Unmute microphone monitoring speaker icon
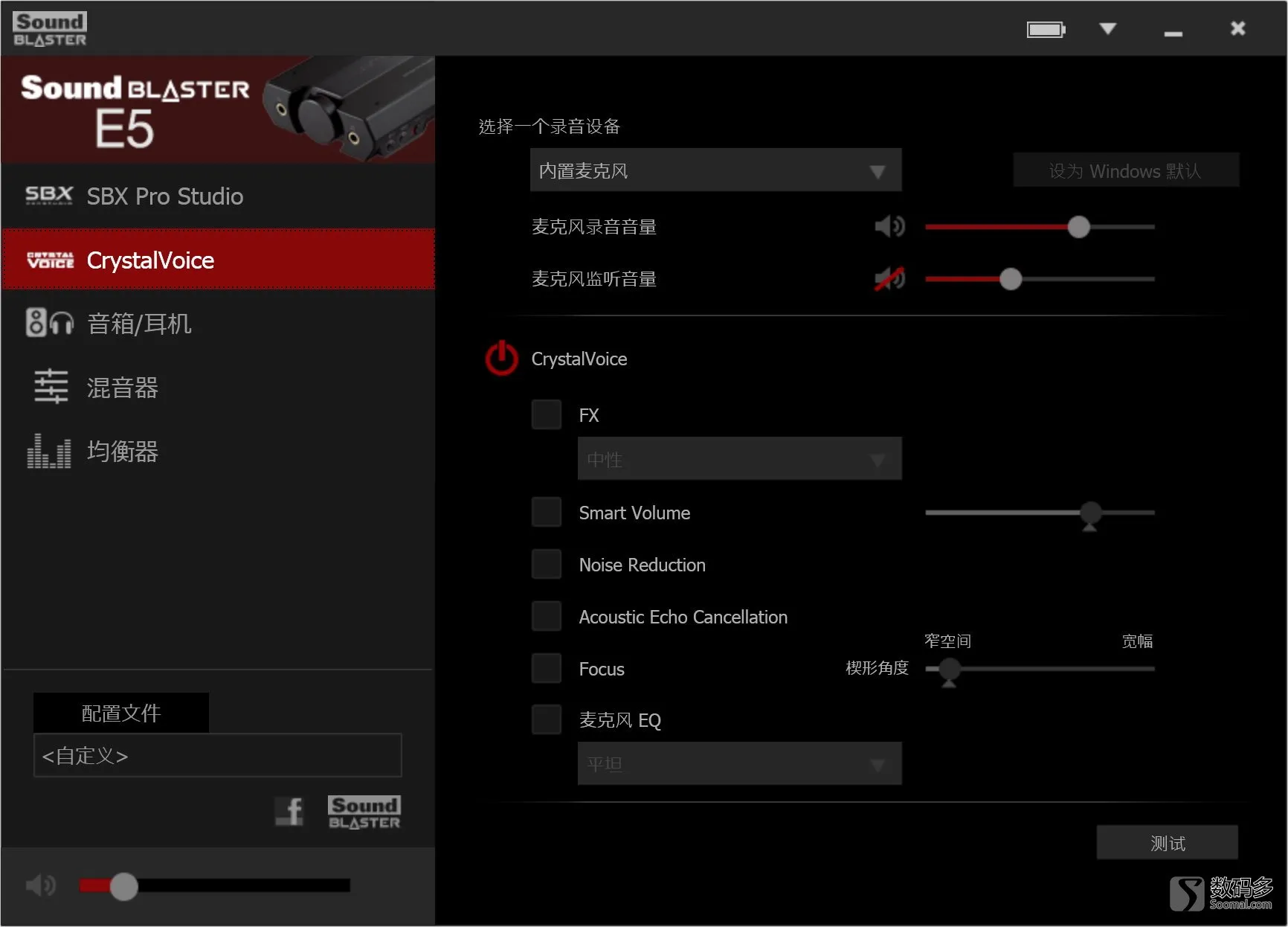Screen dimensions: 1288x927 coord(889,279)
